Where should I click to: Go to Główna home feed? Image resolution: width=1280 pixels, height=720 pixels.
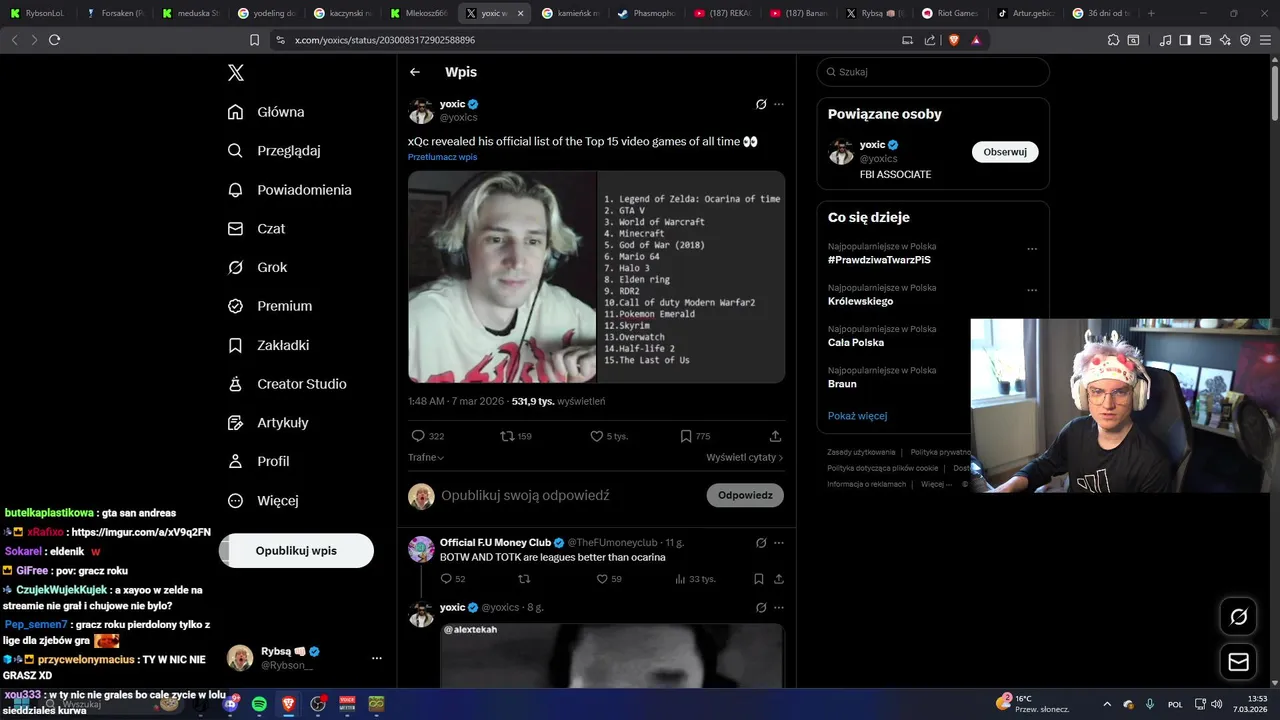(266, 112)
